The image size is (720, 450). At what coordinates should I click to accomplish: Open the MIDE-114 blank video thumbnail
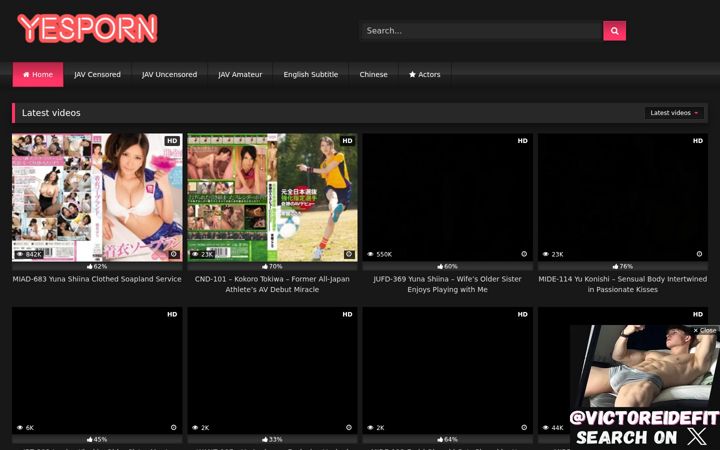pyautogui.click(x=623, y=197)
